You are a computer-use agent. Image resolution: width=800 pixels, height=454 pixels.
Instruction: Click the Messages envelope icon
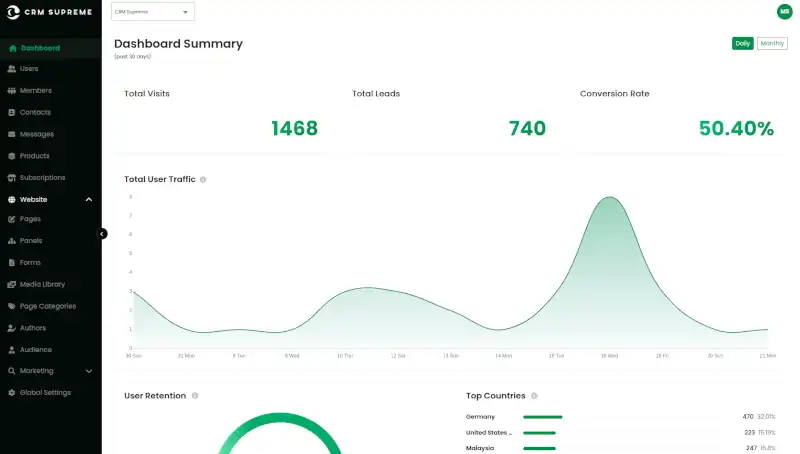click(12, 134)
